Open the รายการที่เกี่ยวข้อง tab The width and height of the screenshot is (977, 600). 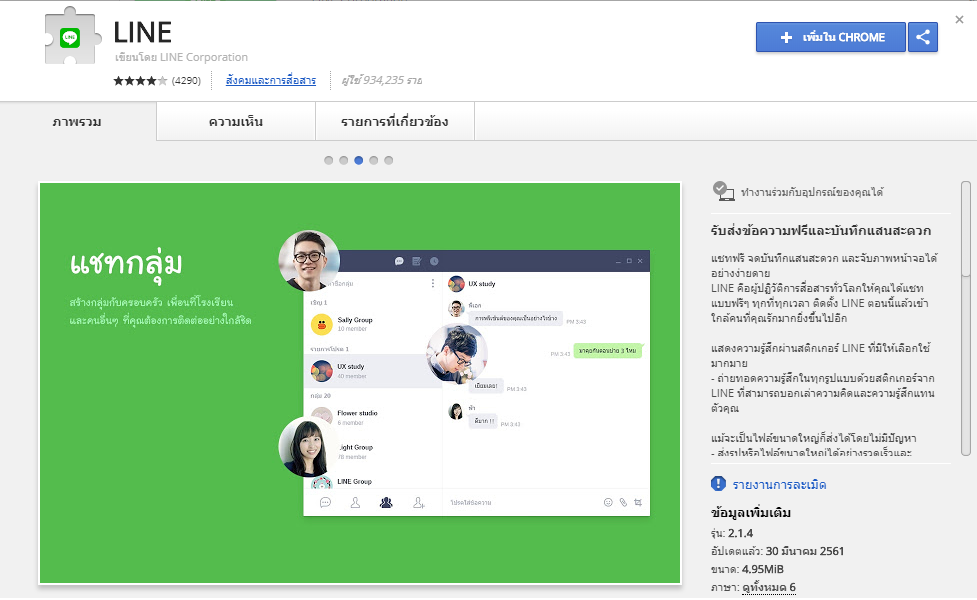point(394,121)
